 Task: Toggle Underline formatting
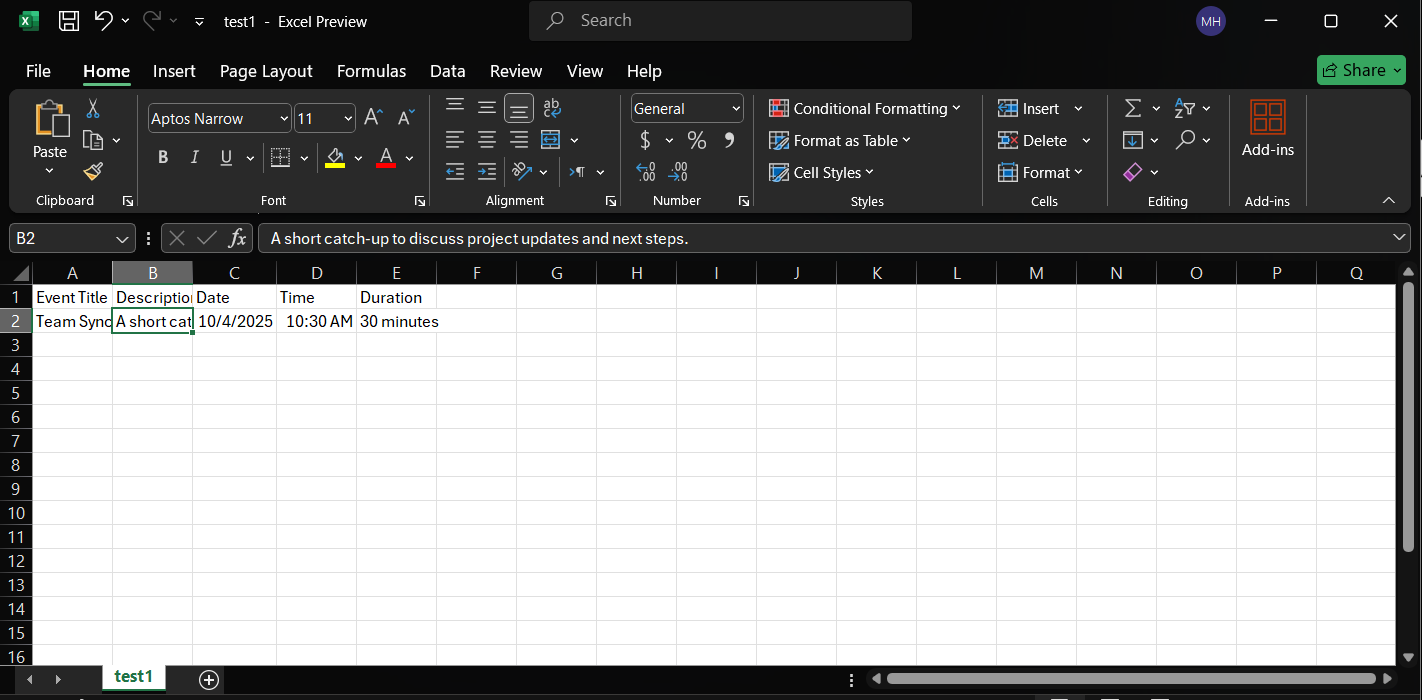click(x=226, y=157)
